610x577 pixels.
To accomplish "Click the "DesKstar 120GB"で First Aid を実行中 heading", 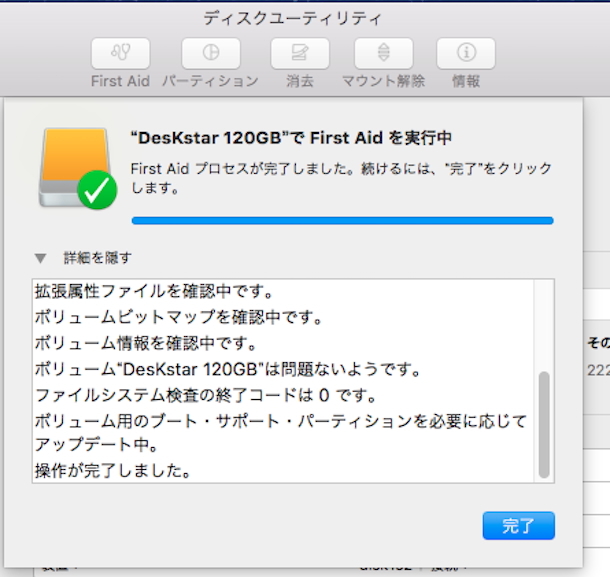I will (291, 138).
